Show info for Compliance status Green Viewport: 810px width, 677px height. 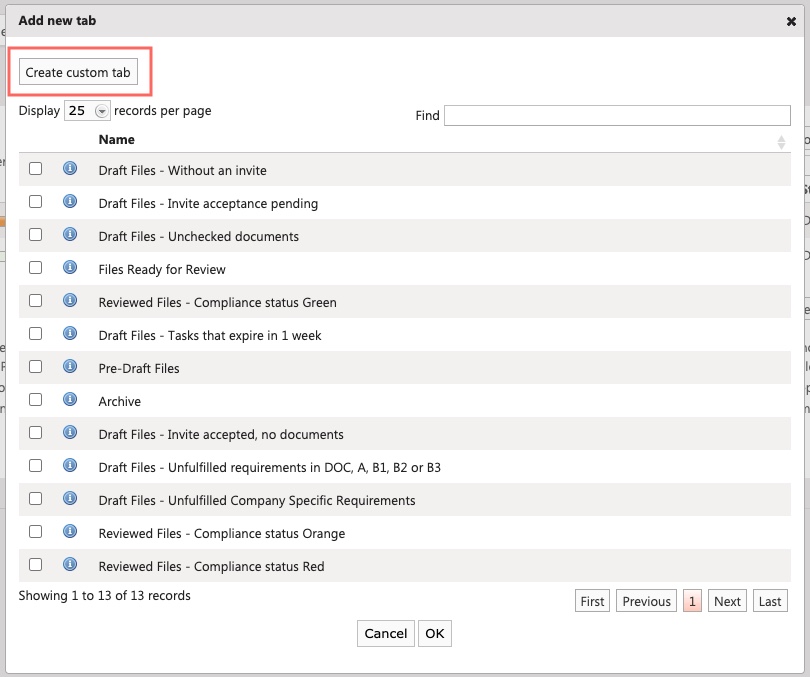click(70, 301)
